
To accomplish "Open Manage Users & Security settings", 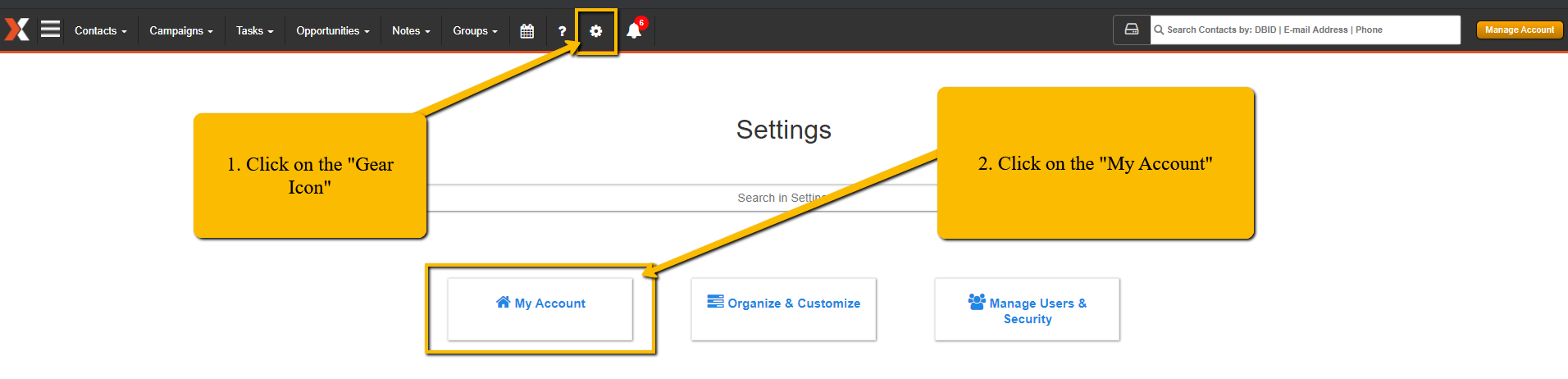I will 1028,309.
